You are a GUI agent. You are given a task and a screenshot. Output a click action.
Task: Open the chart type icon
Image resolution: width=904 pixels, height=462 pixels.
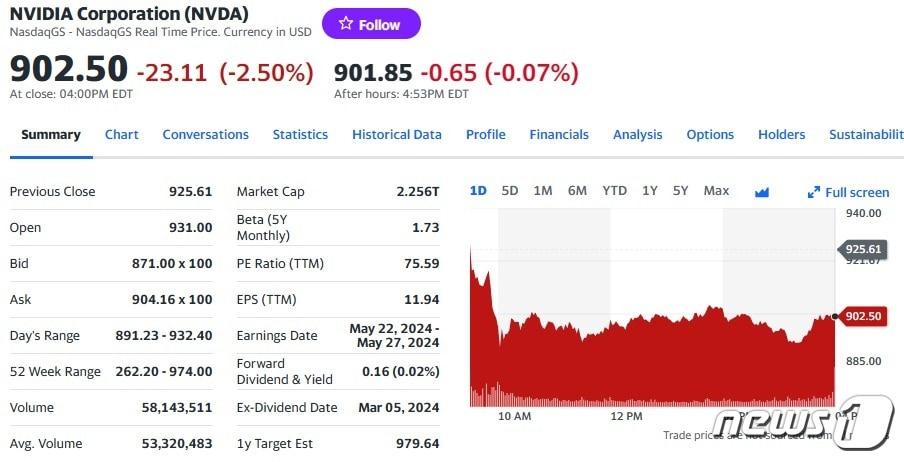point(762,192)
